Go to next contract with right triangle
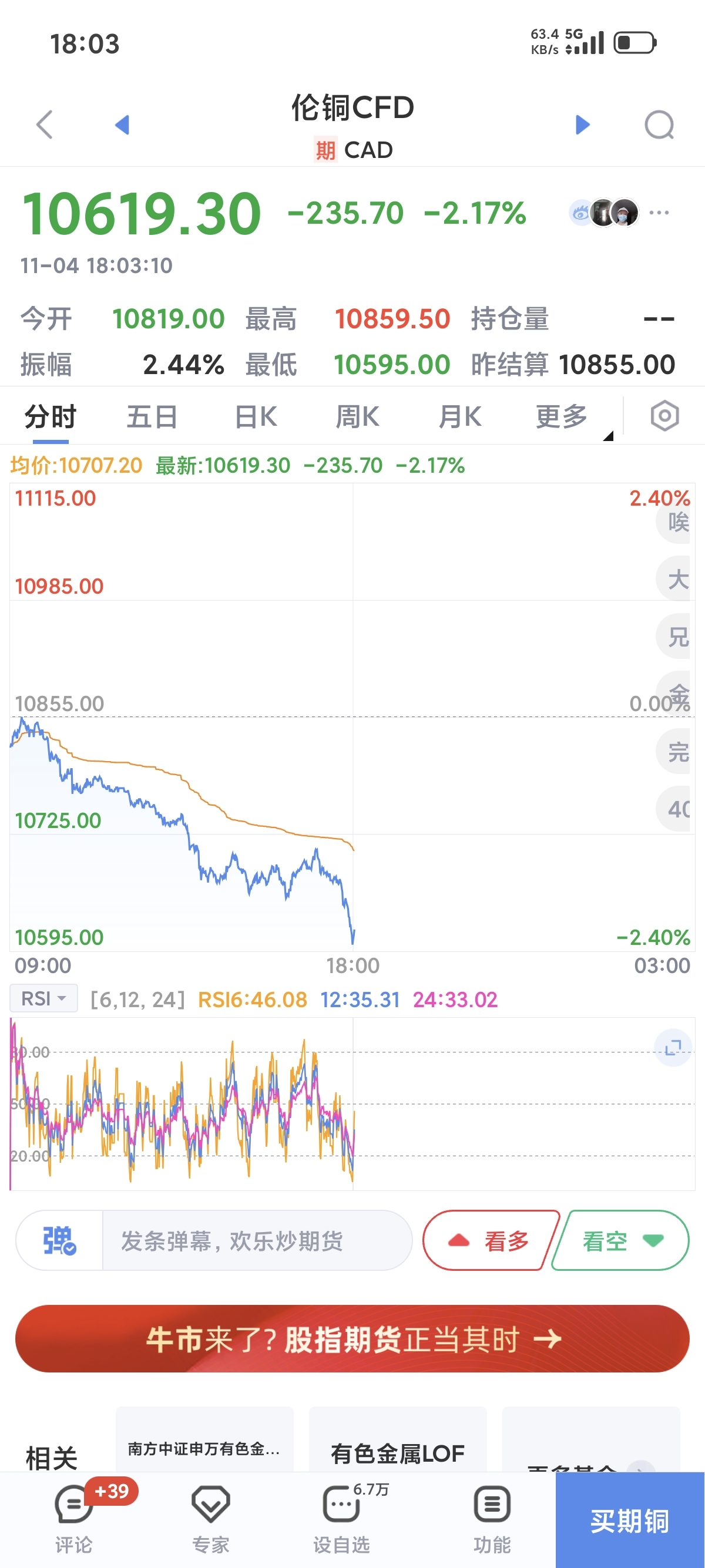 point(583,125)
